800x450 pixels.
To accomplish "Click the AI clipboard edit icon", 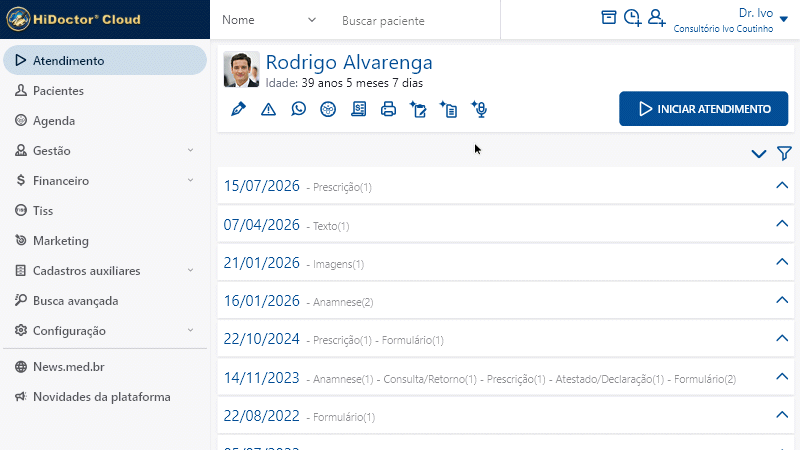I will tap(418, 109).
